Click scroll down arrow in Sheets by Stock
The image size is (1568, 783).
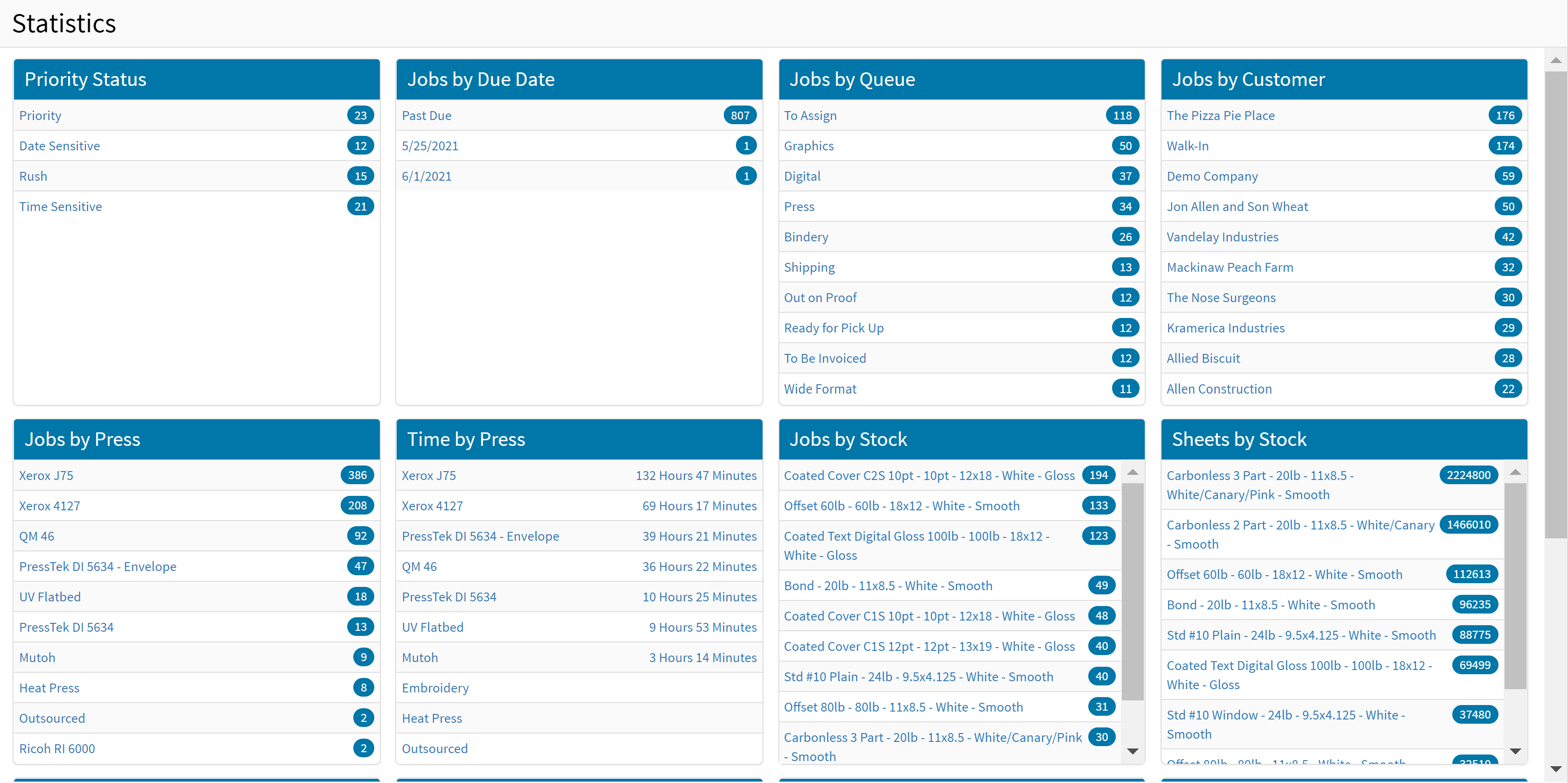click(1515, 752)
